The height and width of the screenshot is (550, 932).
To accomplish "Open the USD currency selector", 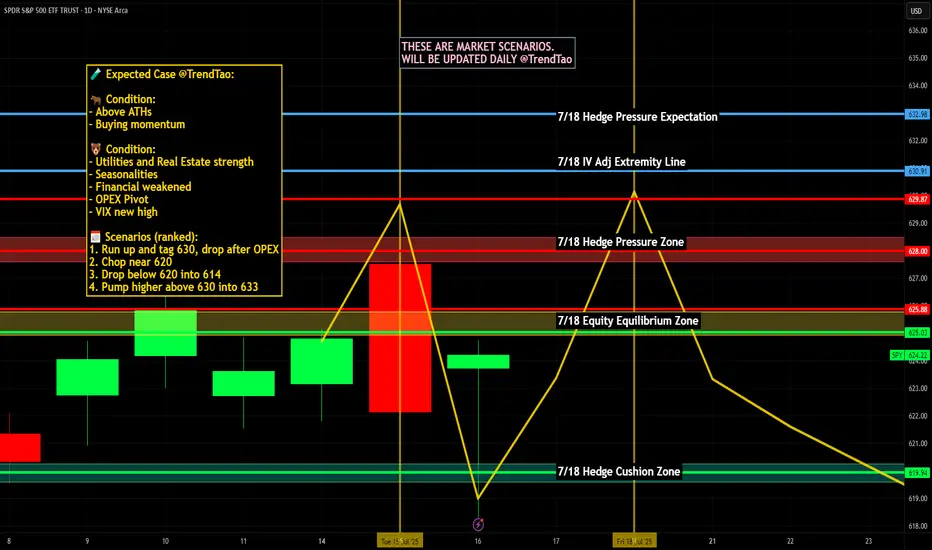I will [x=916, y=11].
